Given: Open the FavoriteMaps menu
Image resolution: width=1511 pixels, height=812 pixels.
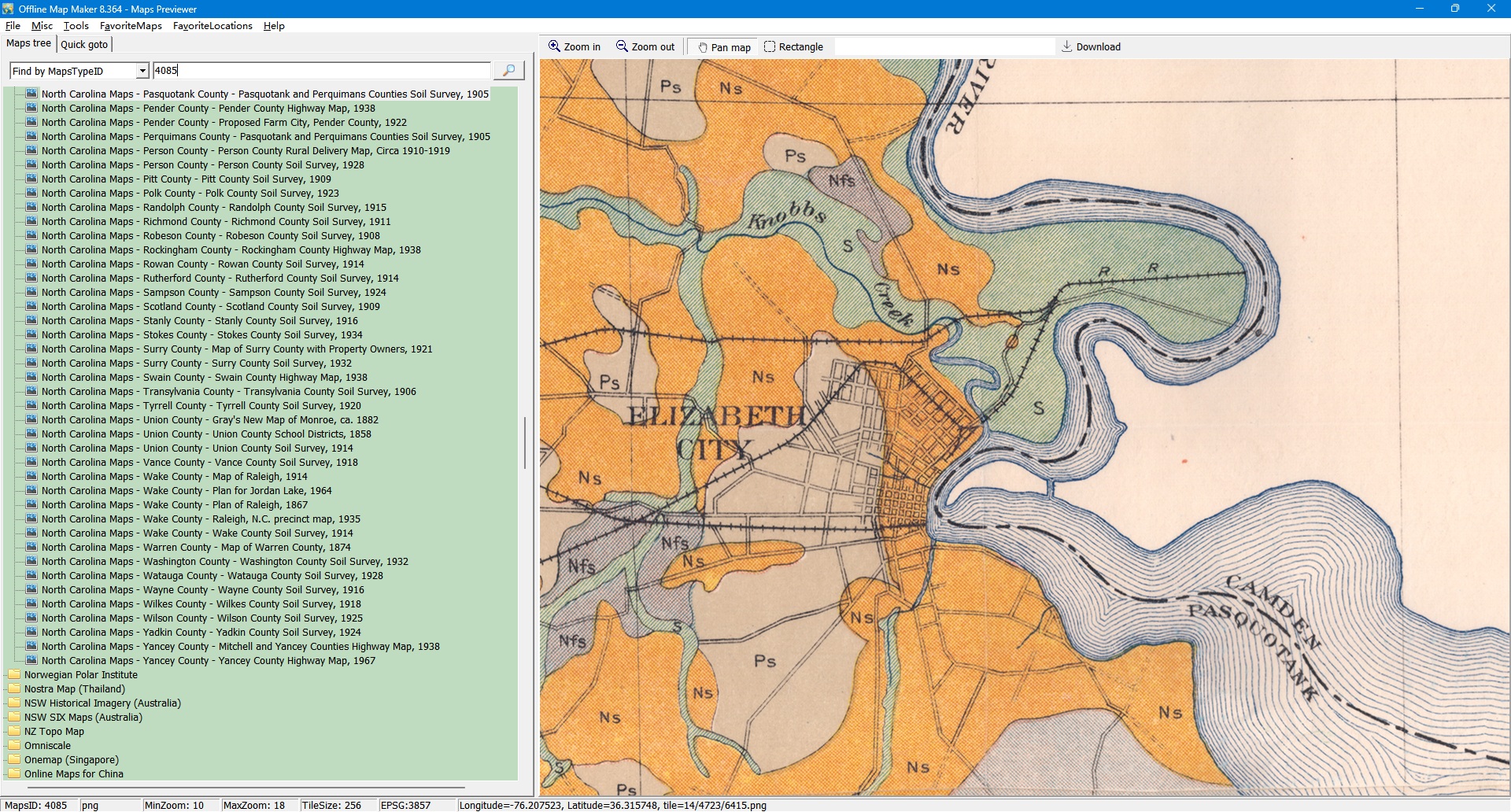Looking at the screenshot, I should 131,26.
